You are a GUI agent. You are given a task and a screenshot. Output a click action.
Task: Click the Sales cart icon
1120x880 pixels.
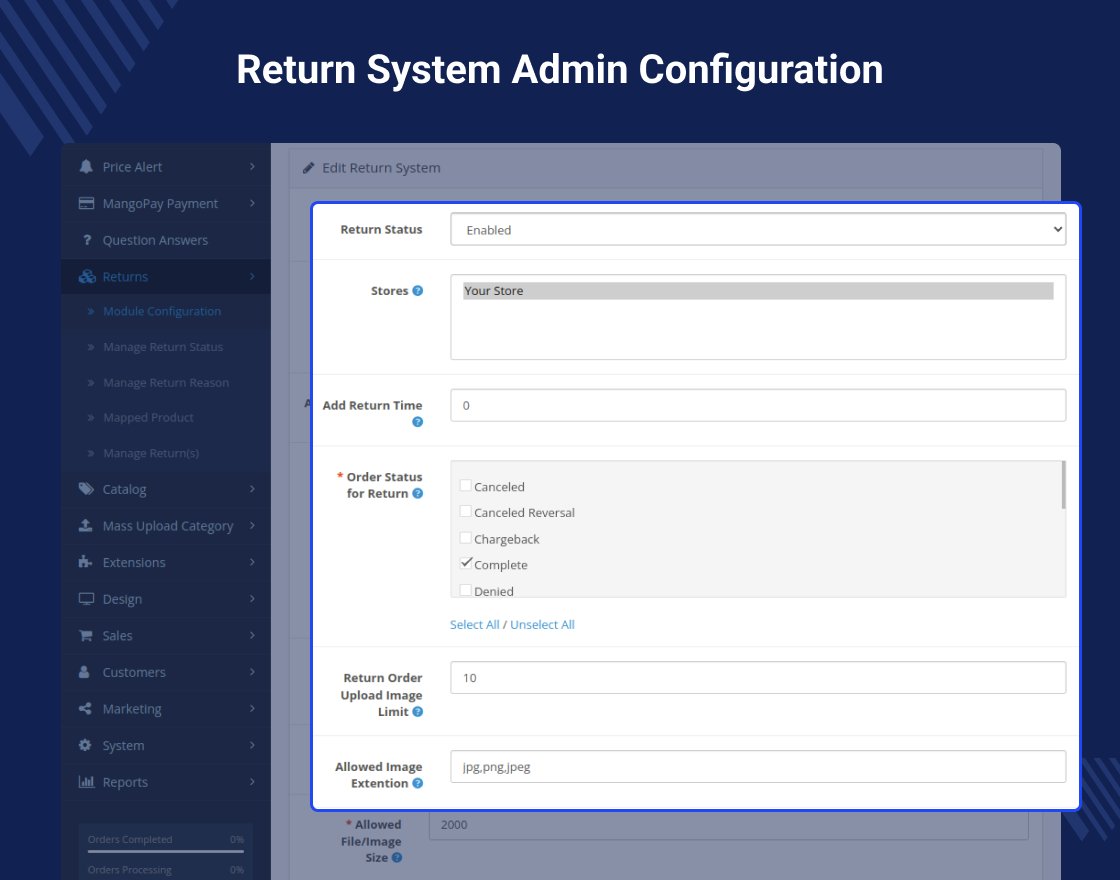86,635
